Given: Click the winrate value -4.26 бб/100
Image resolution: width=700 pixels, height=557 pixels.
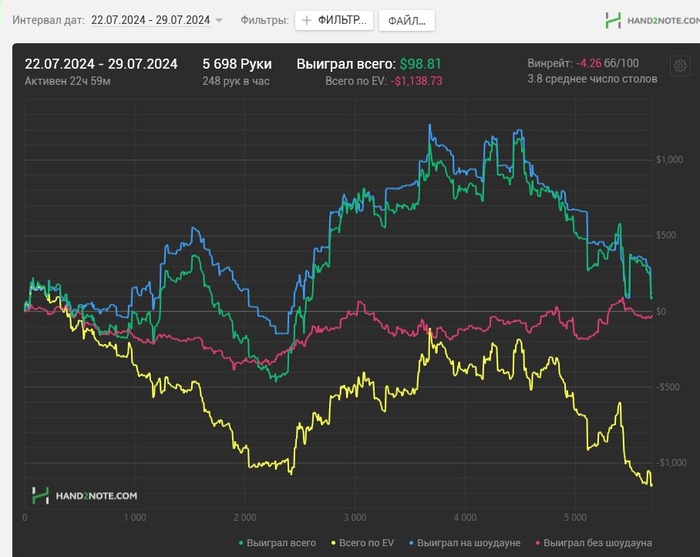Looking at the screenshot, I should tap(607, 63).
